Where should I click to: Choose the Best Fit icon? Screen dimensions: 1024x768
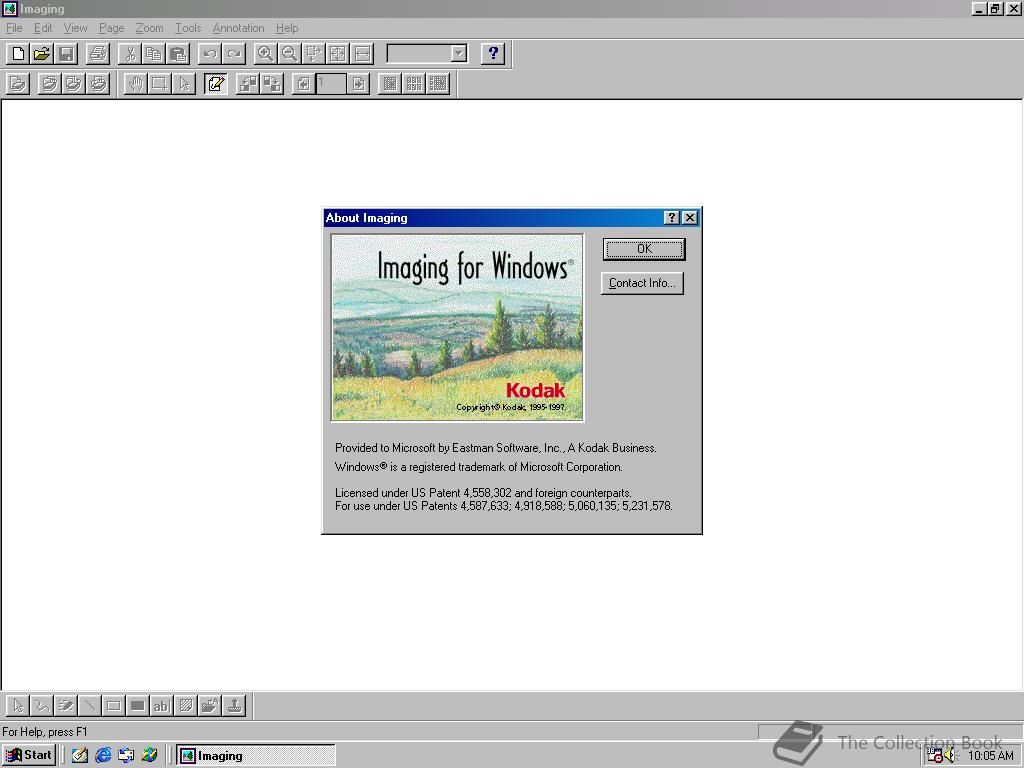click(338, 54)
